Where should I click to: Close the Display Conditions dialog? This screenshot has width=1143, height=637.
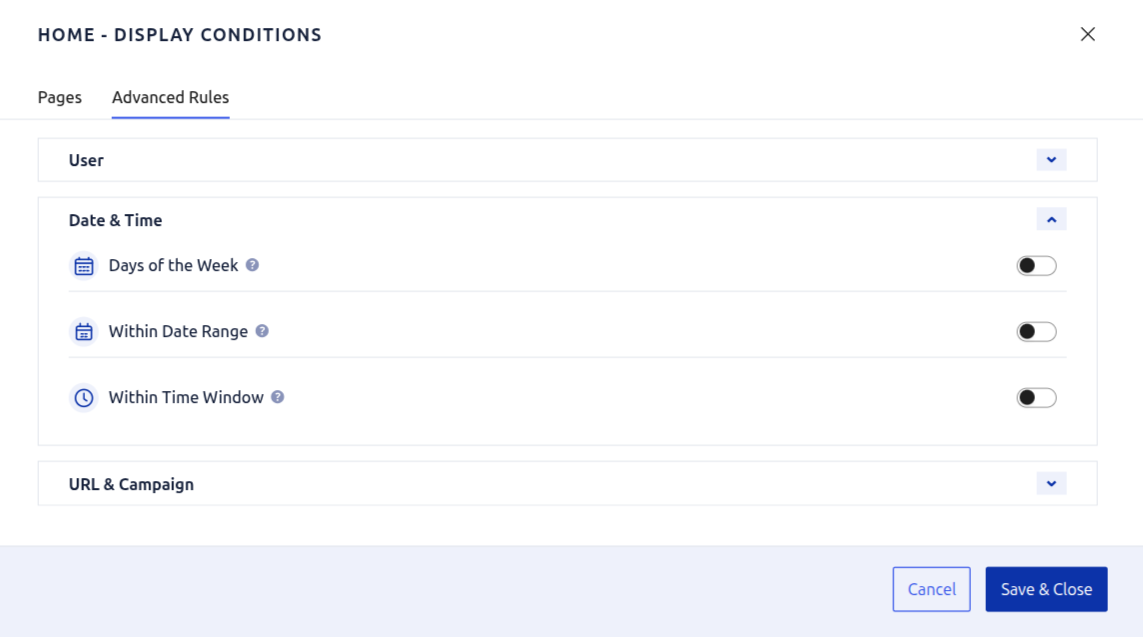coord(1088,34)
